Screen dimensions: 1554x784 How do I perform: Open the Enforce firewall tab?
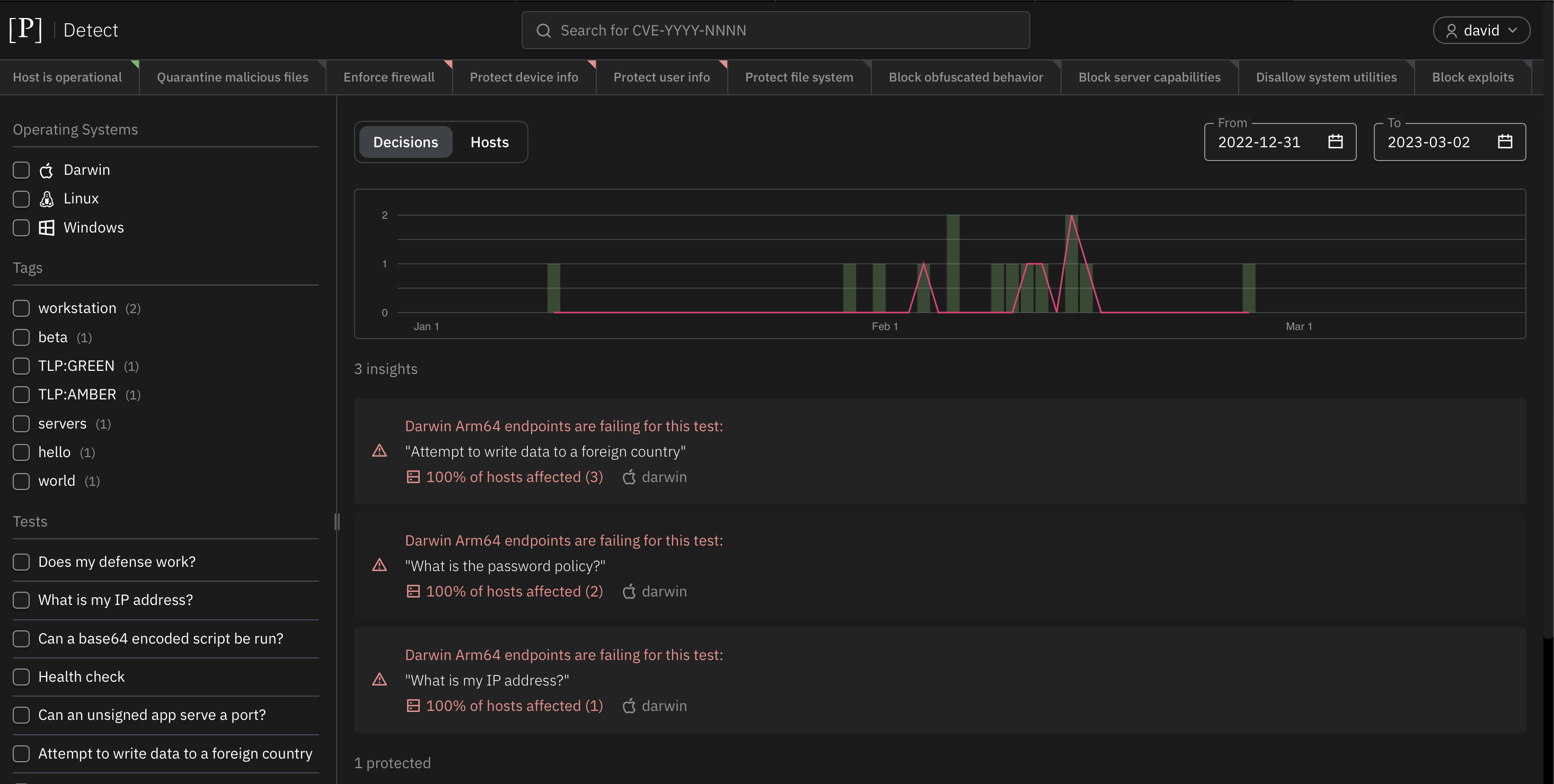[x=388, y=77]
